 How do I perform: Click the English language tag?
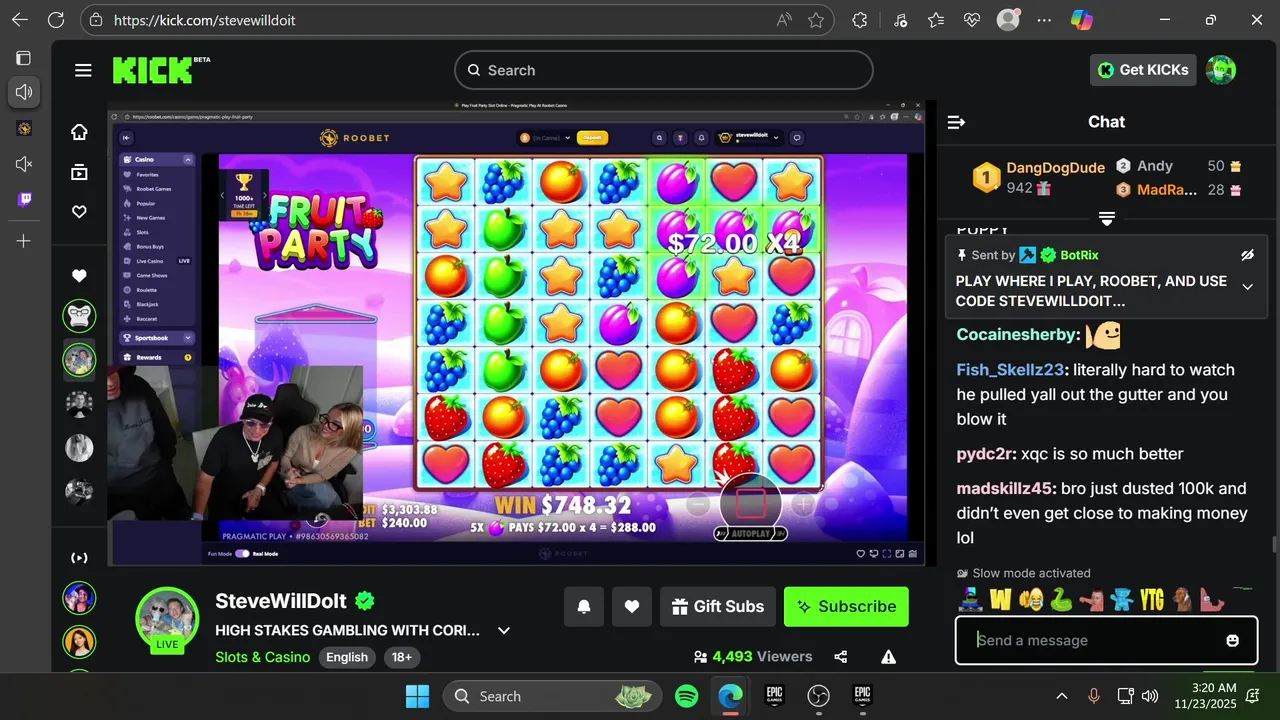pyautogui.click(x=347, y=657)
